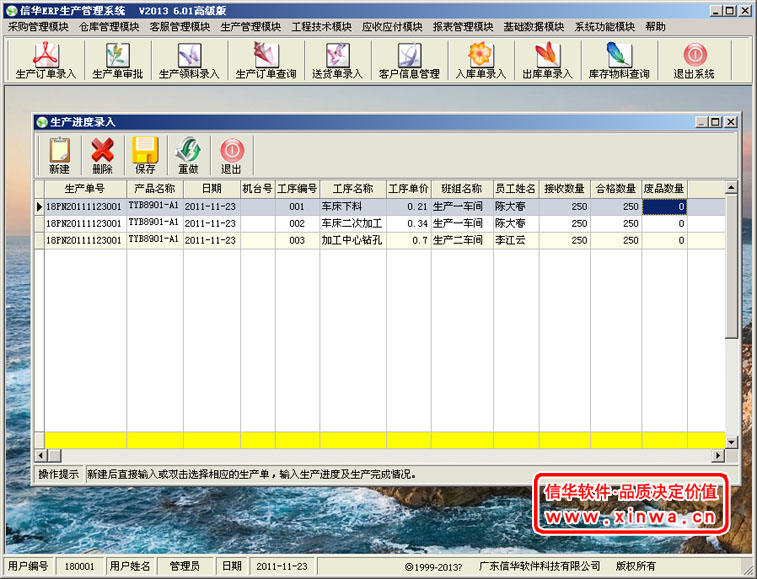Open the 生产管理模块 menu
757x579 pixels.
coord(251,27)
